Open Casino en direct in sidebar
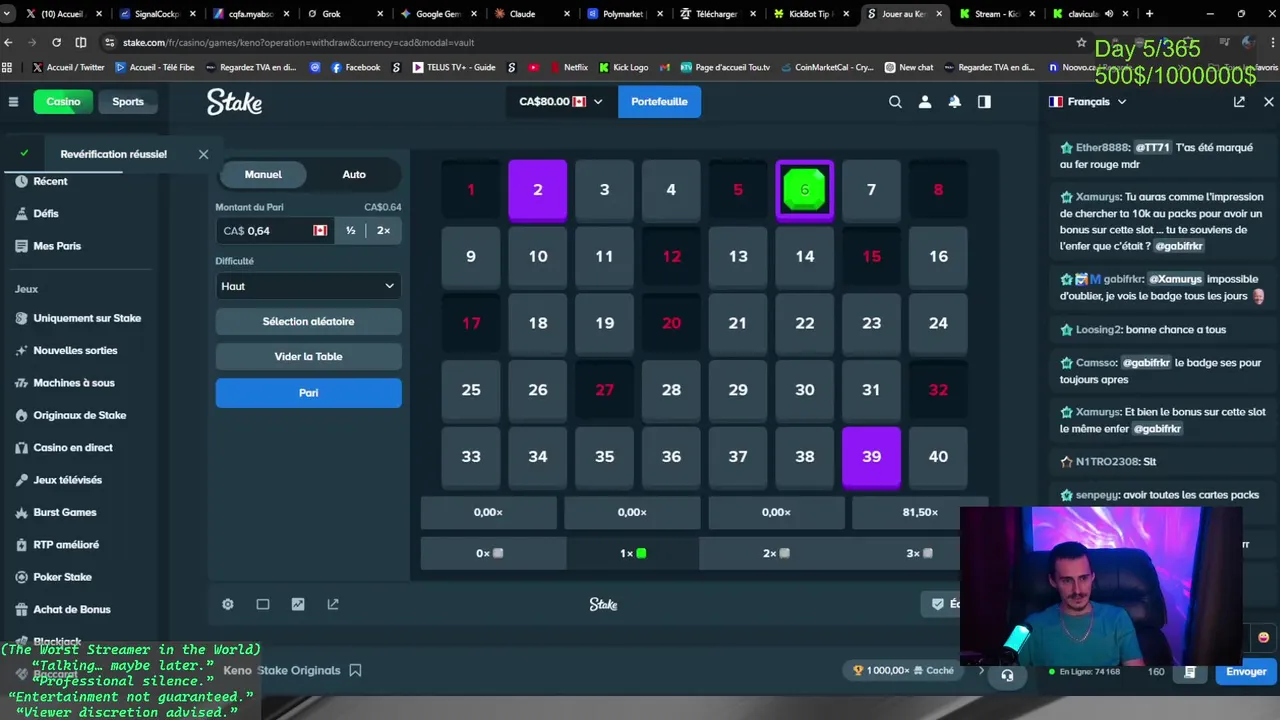1280x720 pixels. tap(73, 447)
